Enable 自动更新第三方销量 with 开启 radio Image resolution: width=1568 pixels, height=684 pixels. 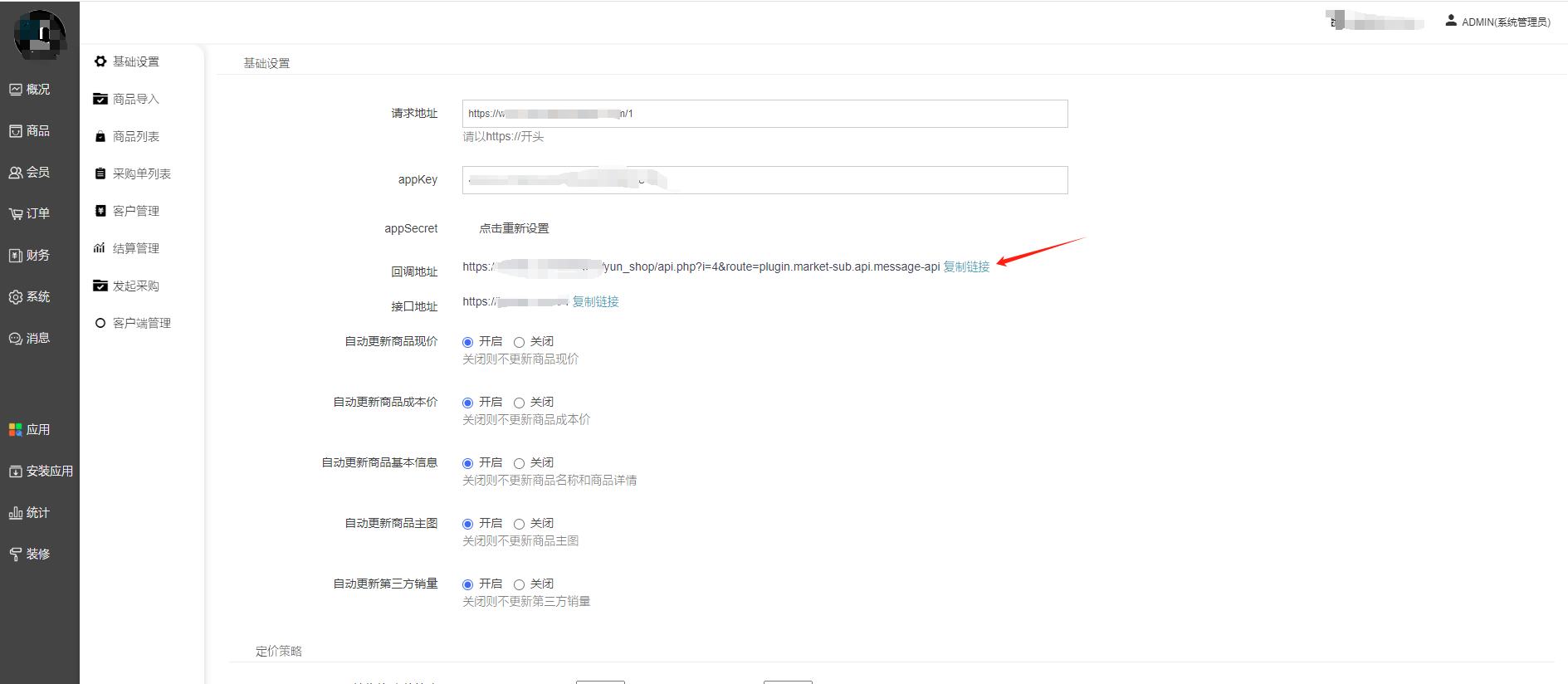468,584
